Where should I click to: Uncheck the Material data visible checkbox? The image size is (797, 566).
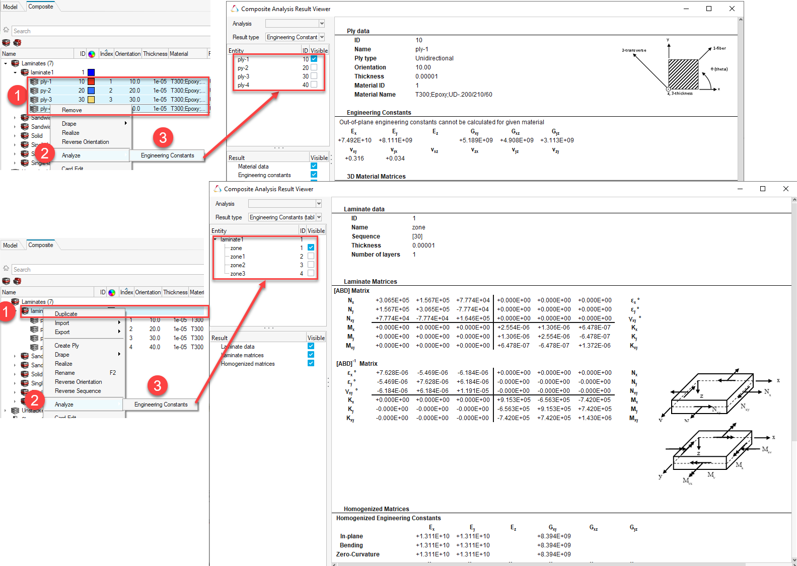[x=314, y=167]
